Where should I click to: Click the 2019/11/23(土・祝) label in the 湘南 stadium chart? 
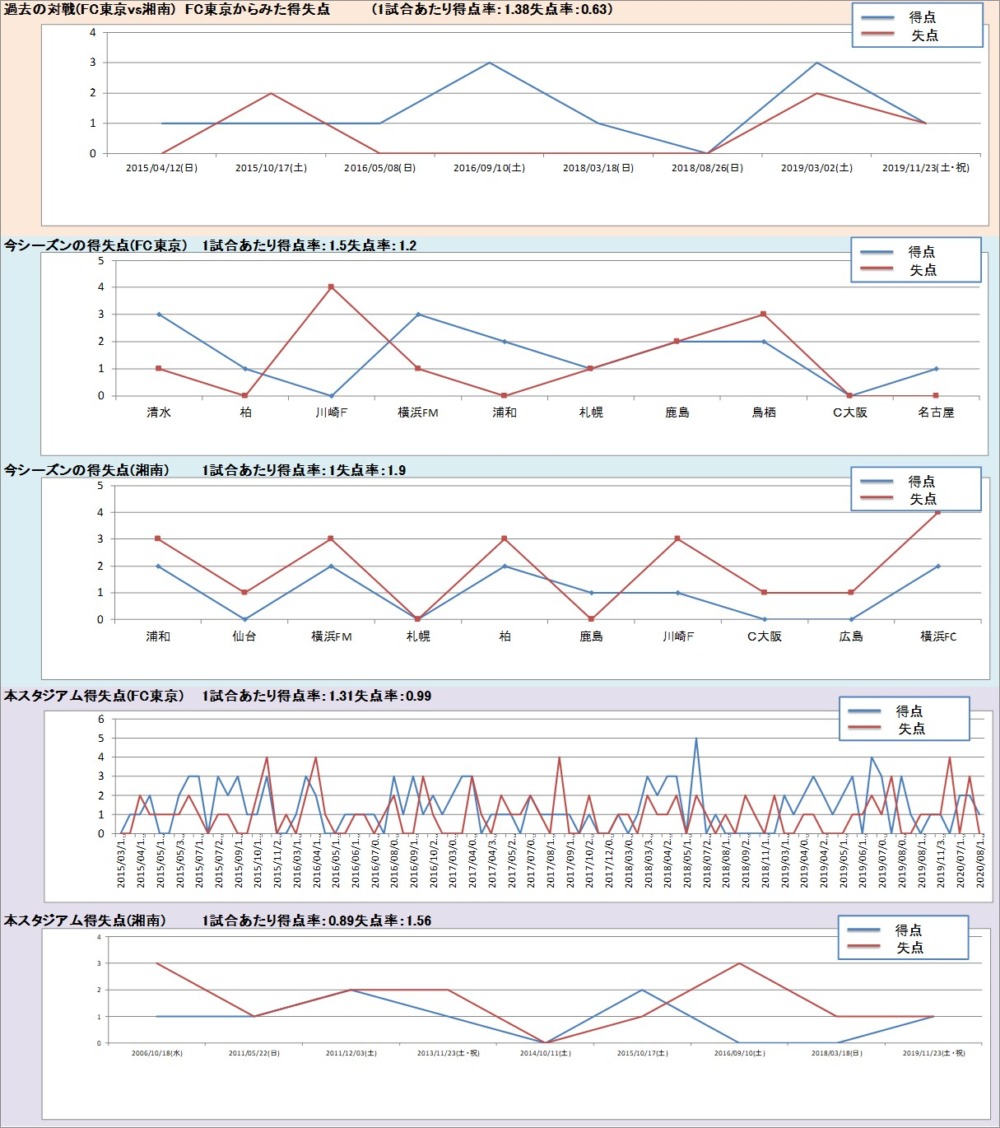click(934, 1053)
